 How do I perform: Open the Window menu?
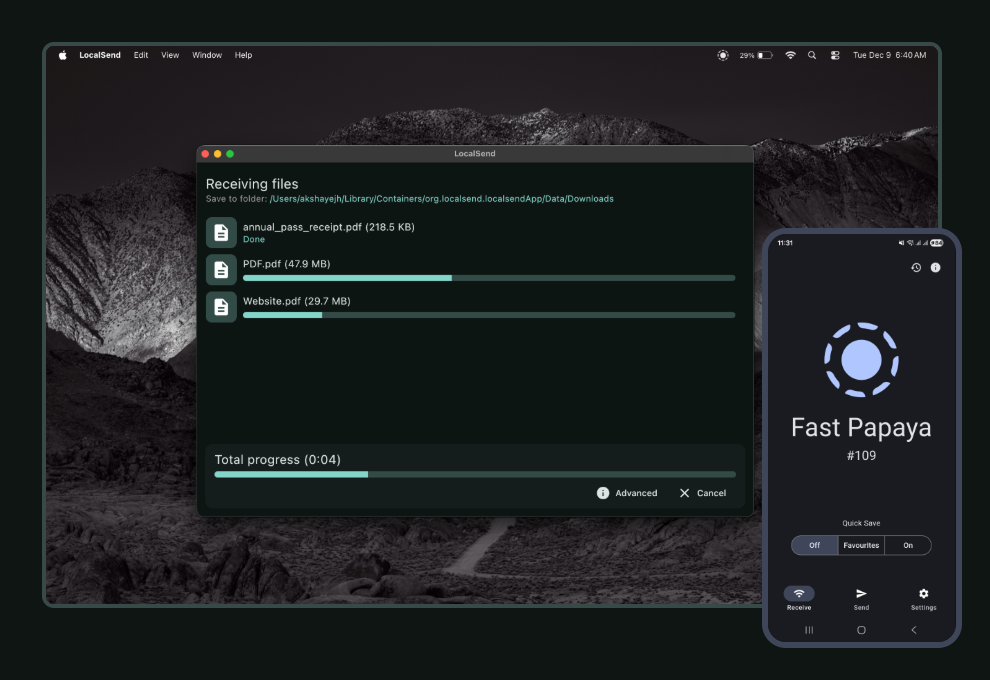[207, 55]
